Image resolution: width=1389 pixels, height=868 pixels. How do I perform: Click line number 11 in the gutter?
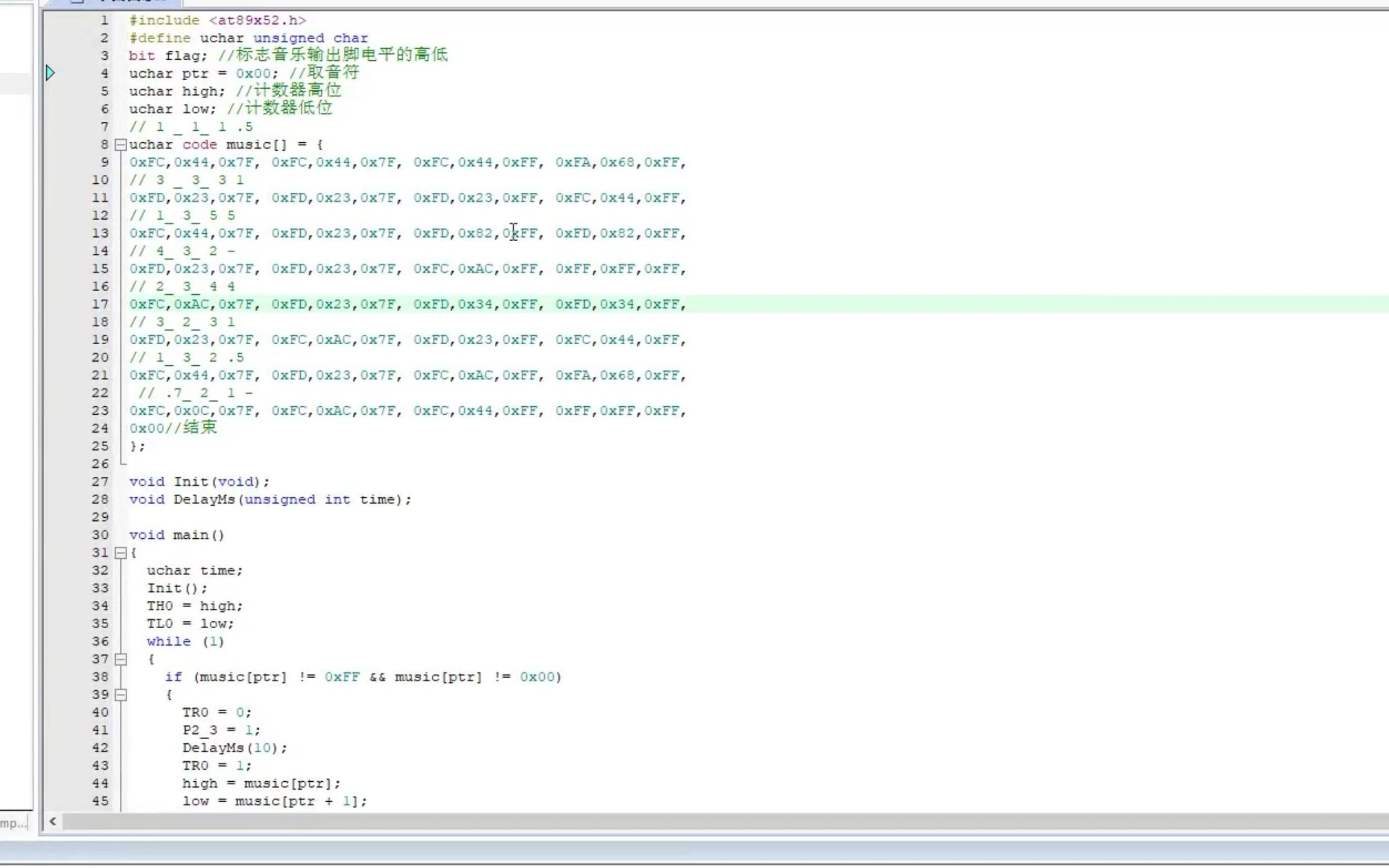click(100, 198)
